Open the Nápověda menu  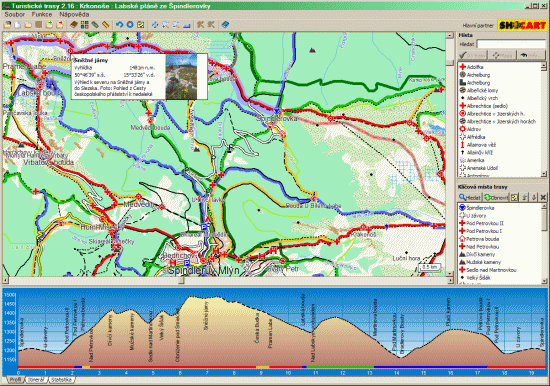pos(74,14)
